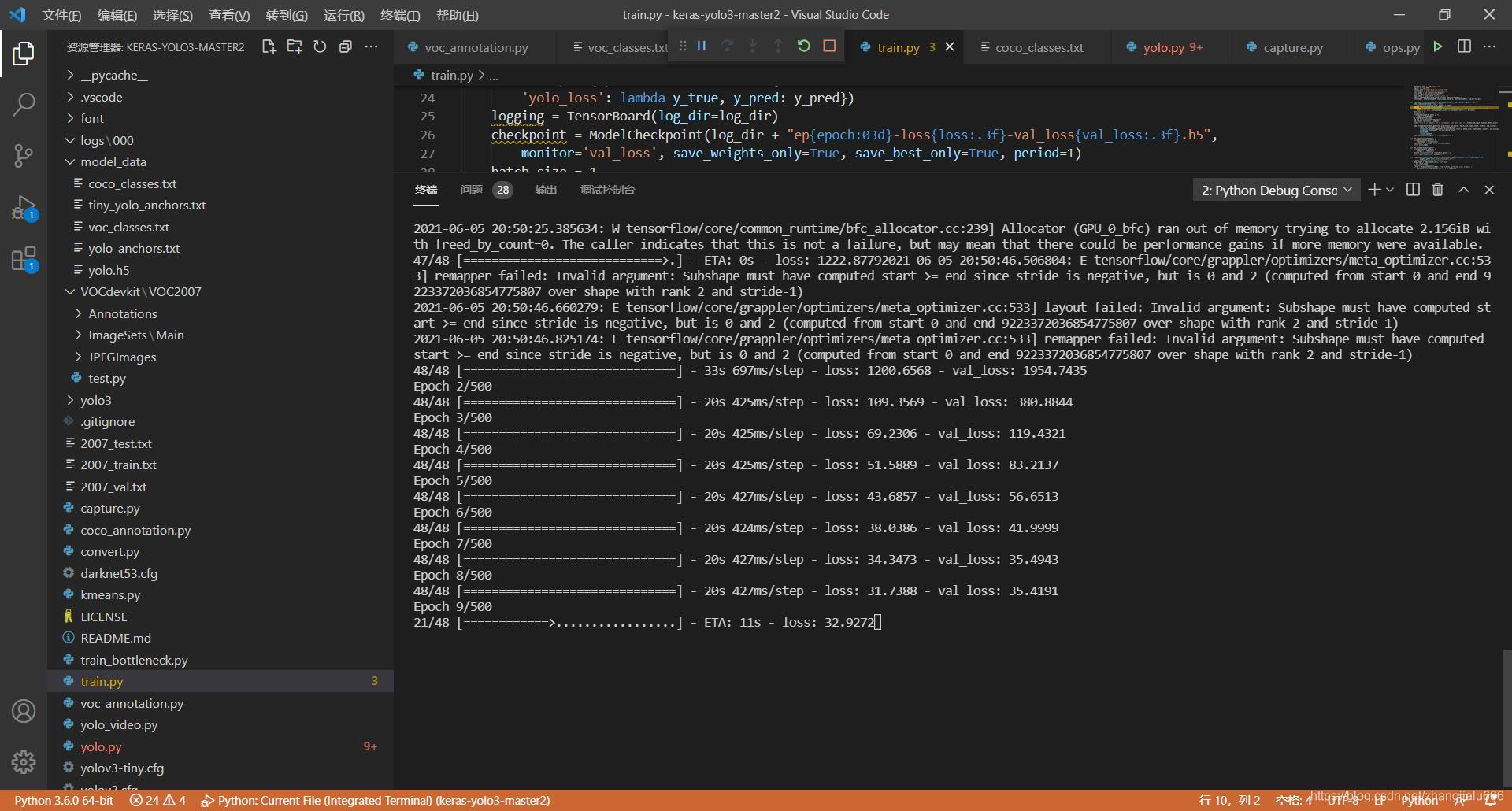Switch to capture.py editor tab
Image resolution: width=1512 pixels, height=811 pixels.
(x=1292, y=47)
